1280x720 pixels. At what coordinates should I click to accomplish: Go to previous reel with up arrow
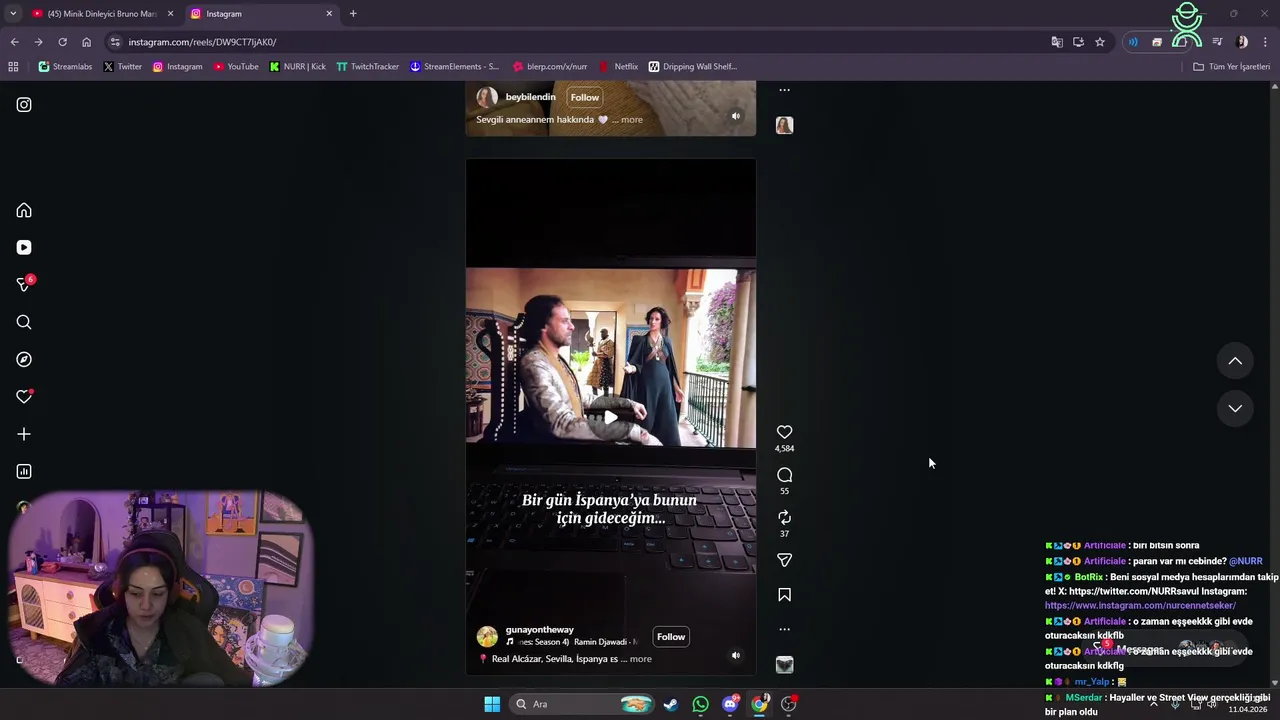click(x=1235, y=361)
